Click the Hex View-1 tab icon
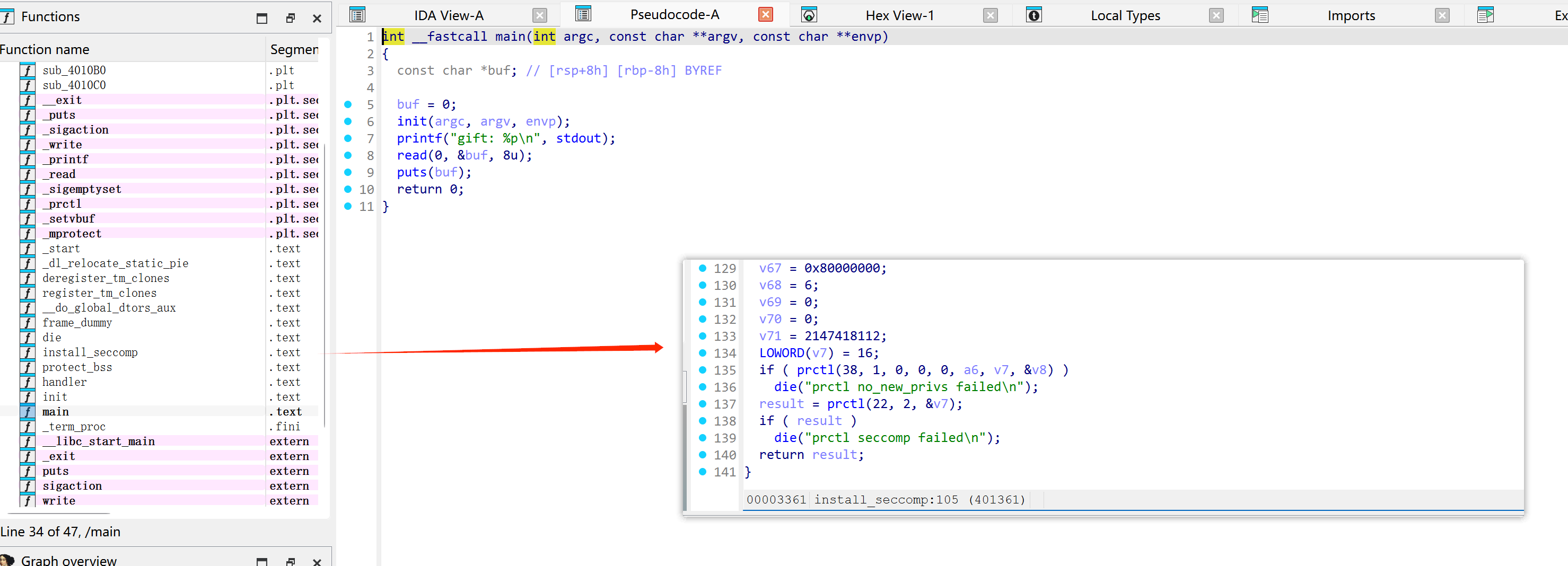The width and height of the screenshot is (1568, 566). click(809, 15)
